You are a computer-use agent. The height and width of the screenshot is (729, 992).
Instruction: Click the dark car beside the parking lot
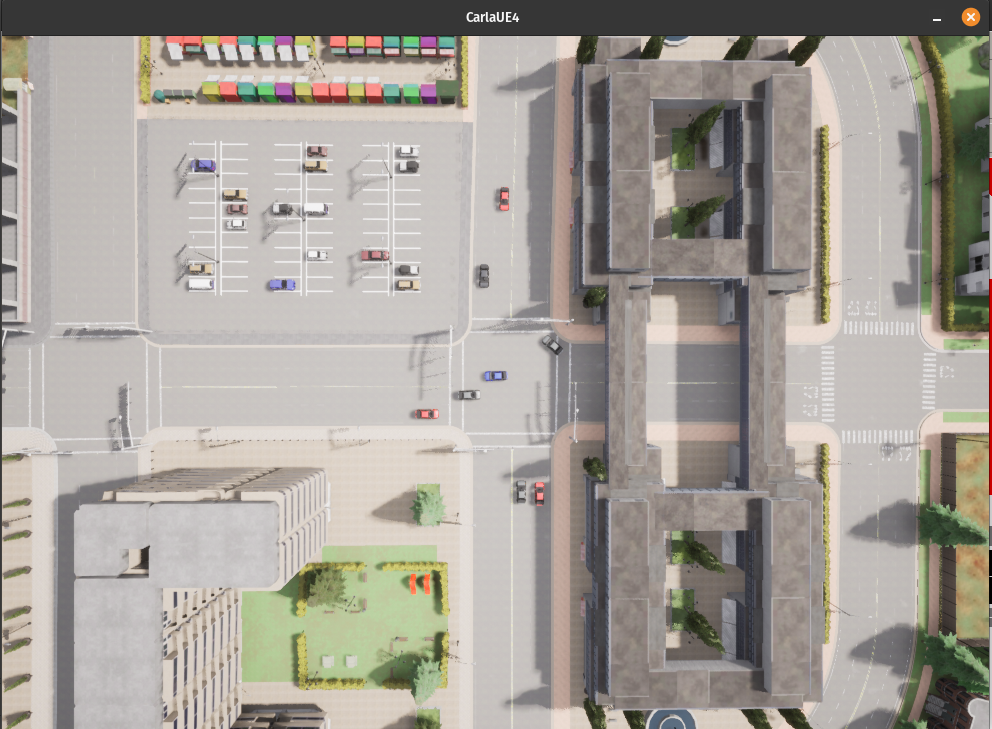click(483, 275)
